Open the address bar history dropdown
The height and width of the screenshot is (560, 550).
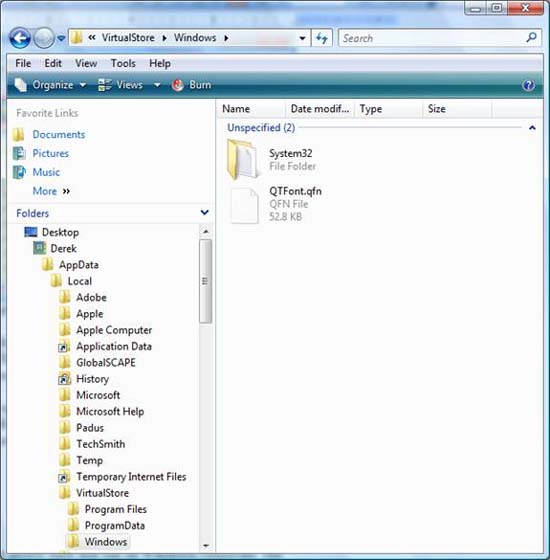pyautogui.click(x=302, y=38)
